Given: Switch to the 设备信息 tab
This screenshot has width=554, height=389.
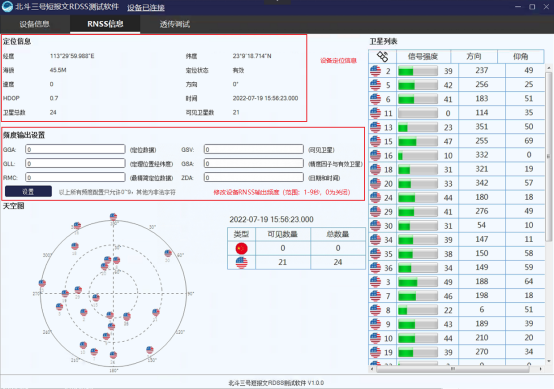Looking at the screenshot, I should 35,24.
